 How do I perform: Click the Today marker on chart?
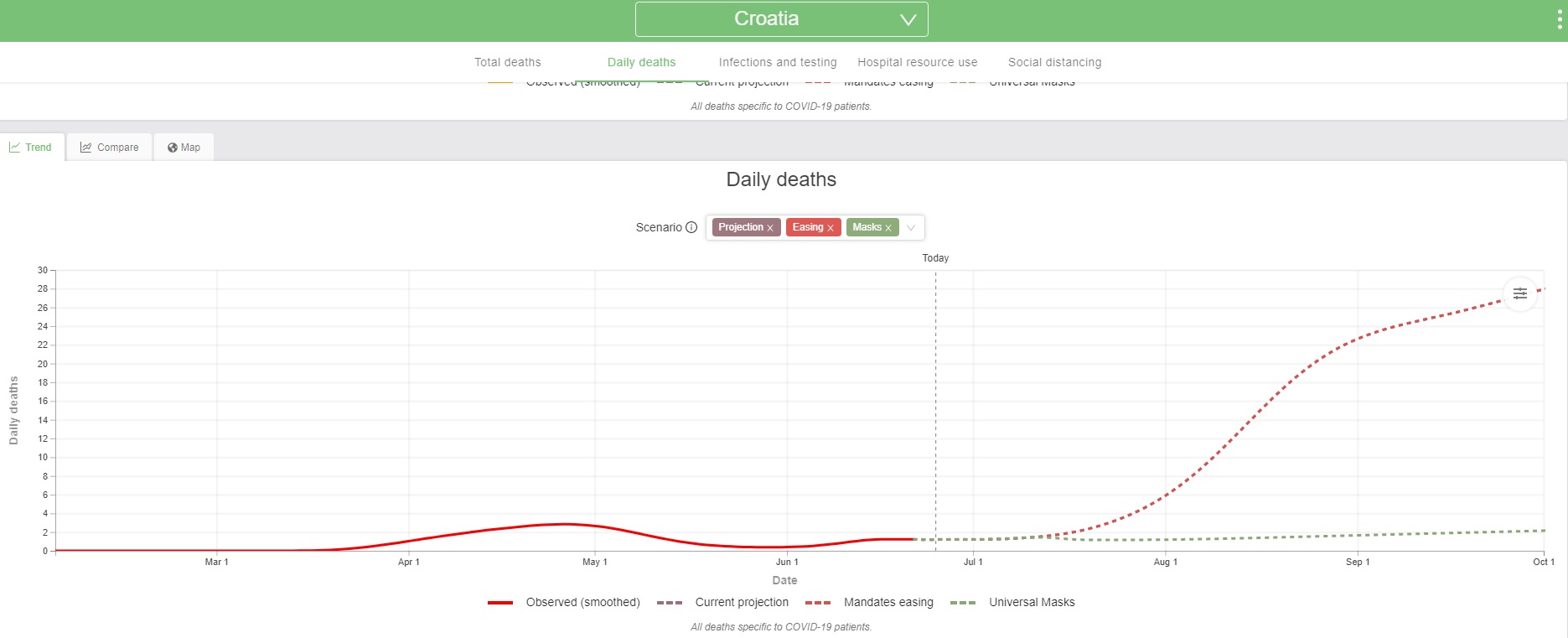point(935,258)
